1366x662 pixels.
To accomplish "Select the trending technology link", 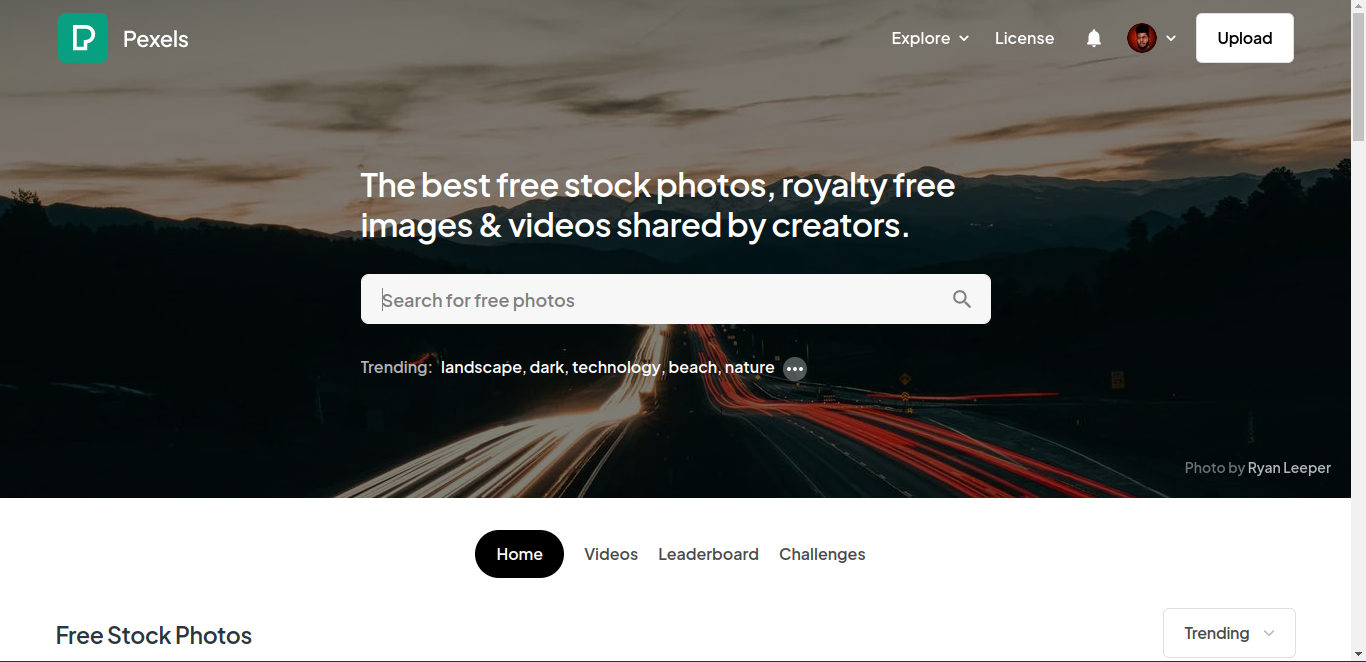I will coord(616,367).
